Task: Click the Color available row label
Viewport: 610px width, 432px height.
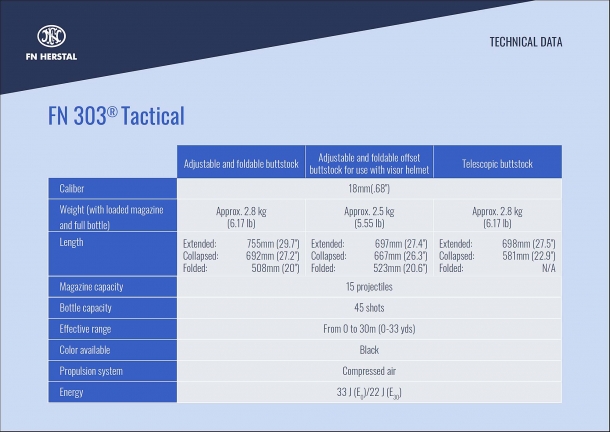Action: click(85, 350)
